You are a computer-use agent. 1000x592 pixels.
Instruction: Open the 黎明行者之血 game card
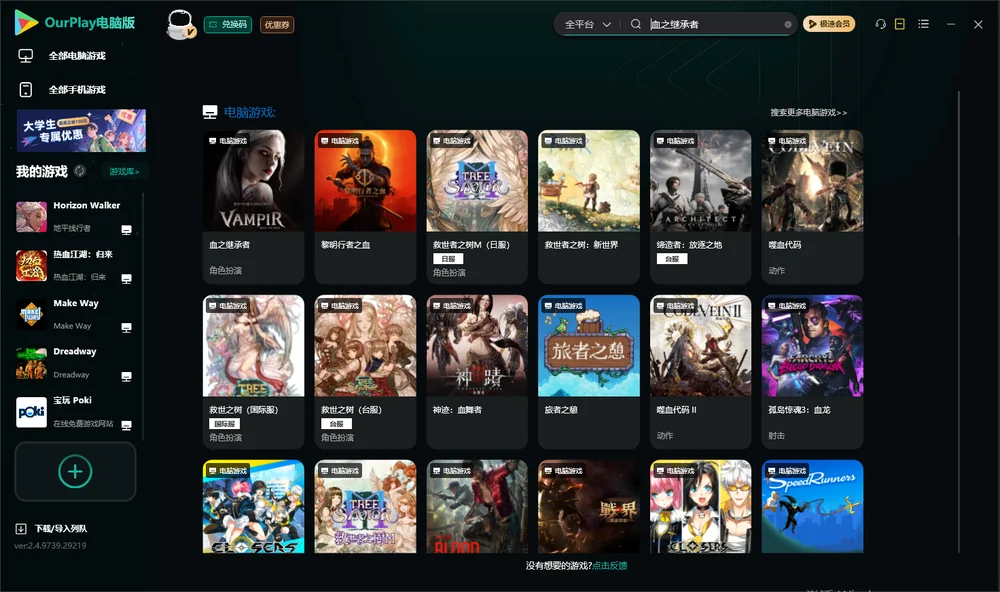pos(365,207)
